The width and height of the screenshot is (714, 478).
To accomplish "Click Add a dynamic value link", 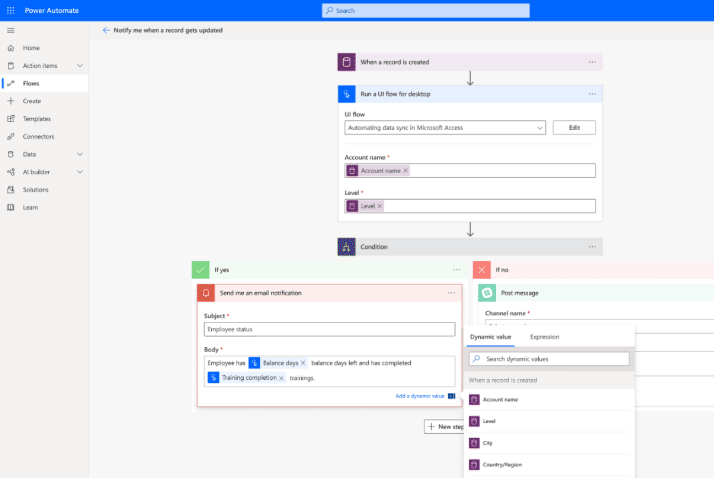I will (x=420, y=396).
